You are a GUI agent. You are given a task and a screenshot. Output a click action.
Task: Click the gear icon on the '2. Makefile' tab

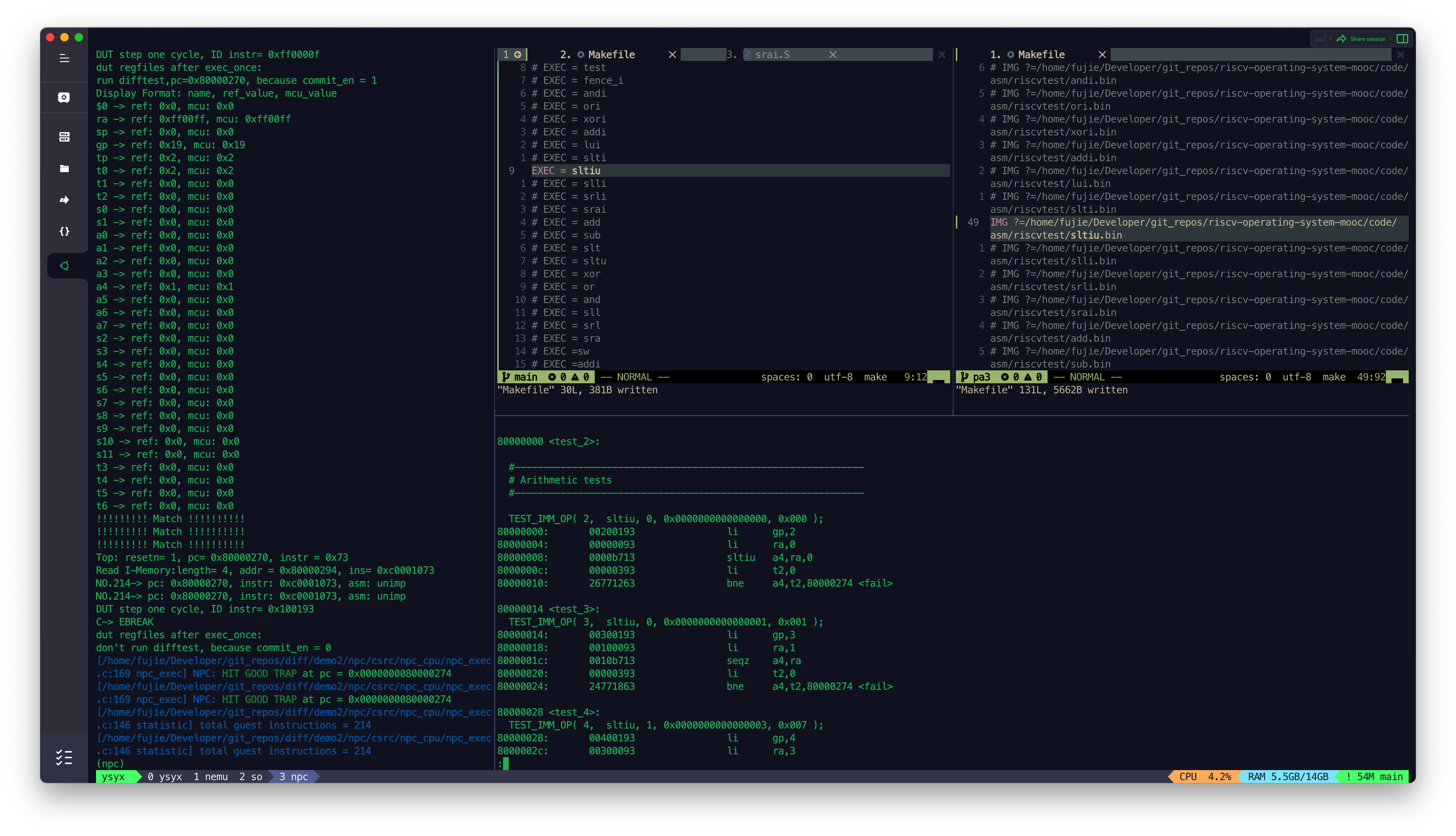pyautogui.click(x=580, y=54)
